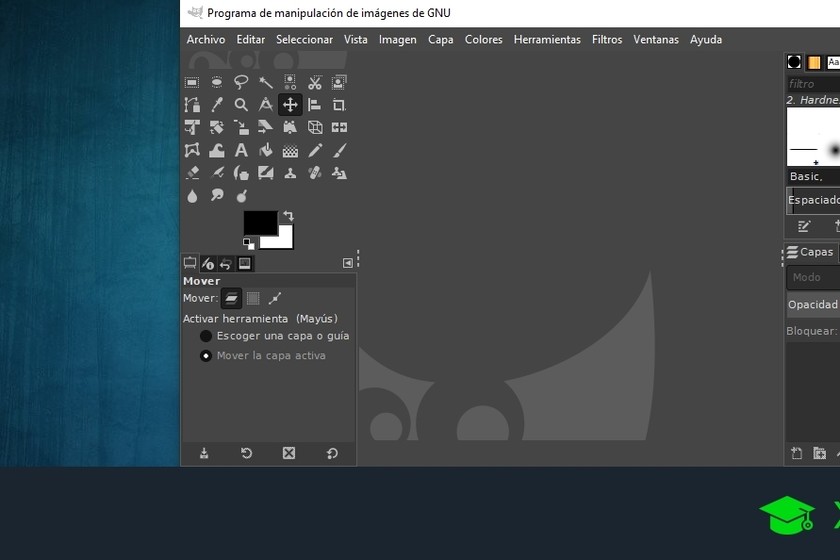
Task: Swap foreground and background colors
Action: tap(289, 215)
